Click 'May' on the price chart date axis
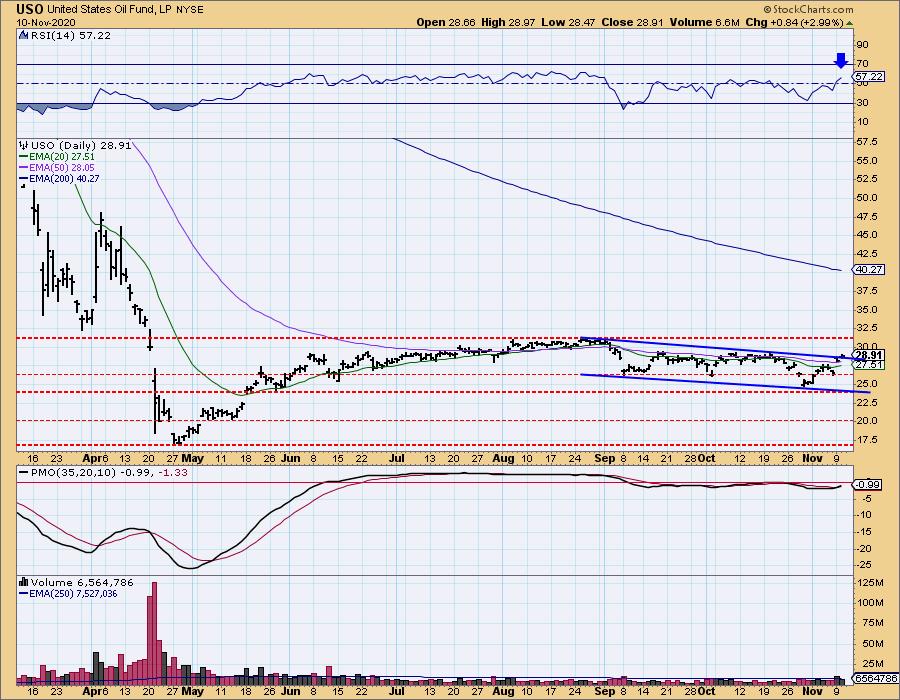This screenshot has height=700, width=900. (192, 458)
